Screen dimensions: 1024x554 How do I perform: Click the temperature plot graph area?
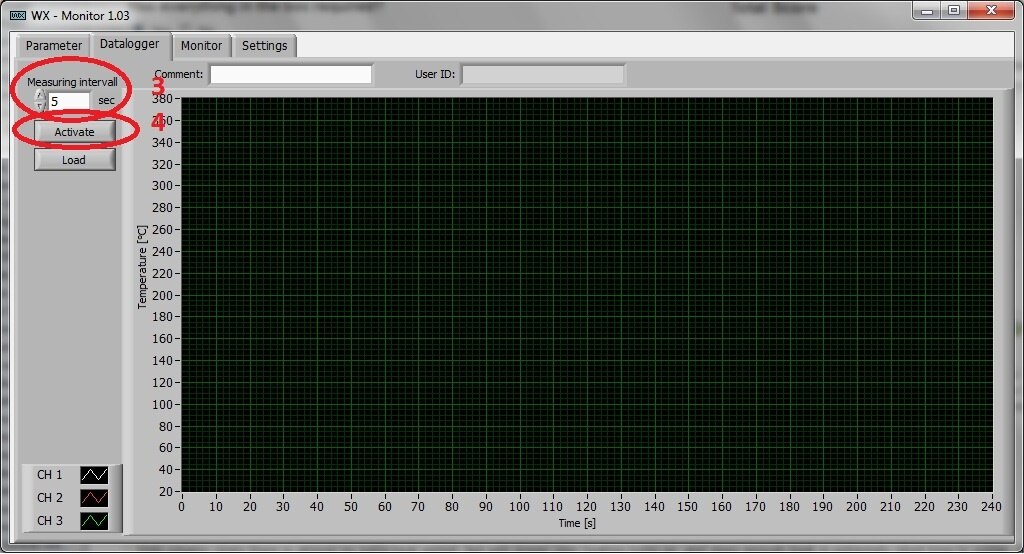tap(587, 295)
